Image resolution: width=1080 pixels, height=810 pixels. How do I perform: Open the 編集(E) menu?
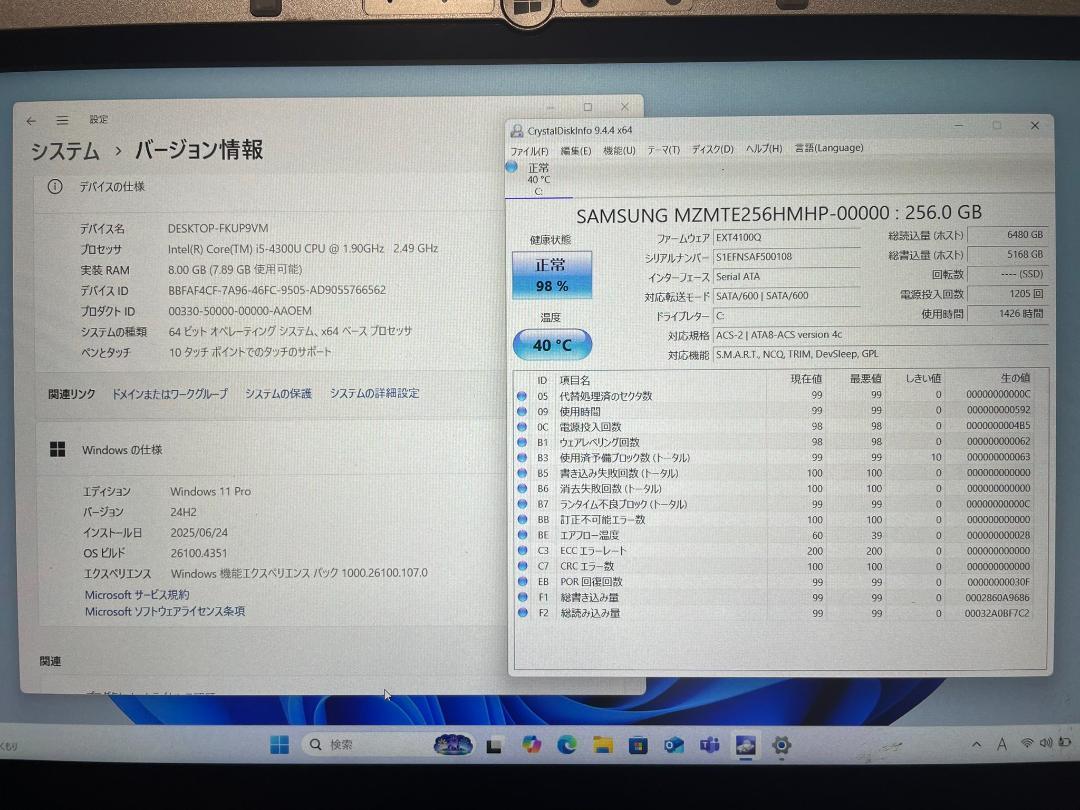tap(575, 150)
